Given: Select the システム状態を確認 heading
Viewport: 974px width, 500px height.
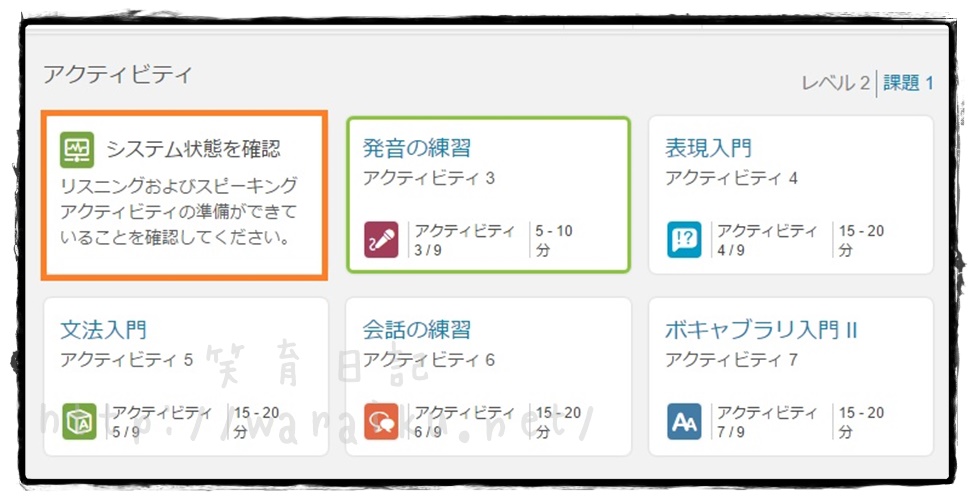Looking at the screenshot, I should click(x=193, y=149).
